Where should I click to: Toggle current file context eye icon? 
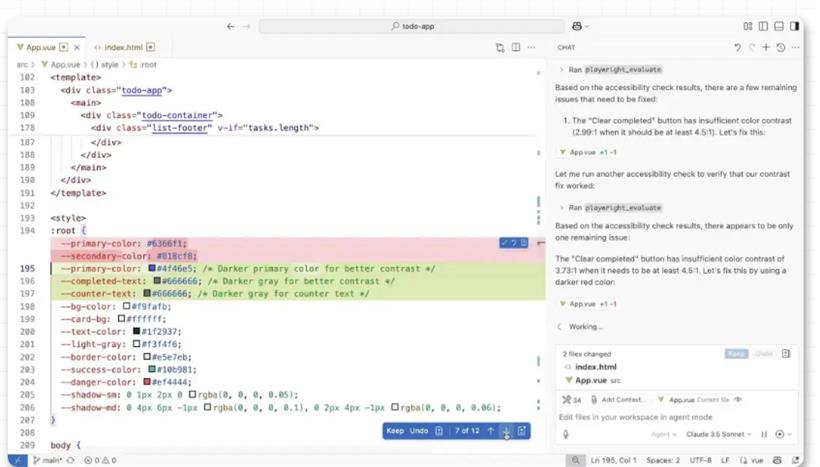point(738,400)
